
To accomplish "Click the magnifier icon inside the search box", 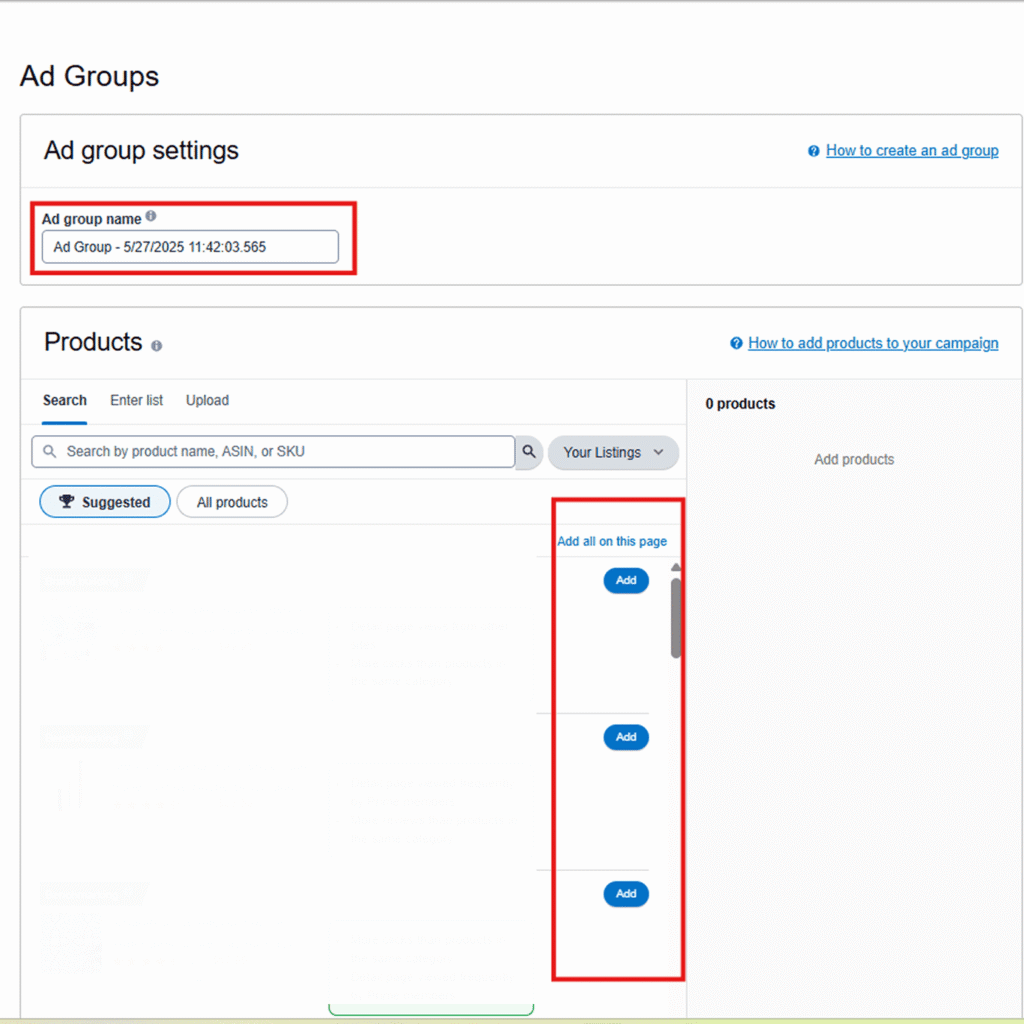I will coord(48,452).
